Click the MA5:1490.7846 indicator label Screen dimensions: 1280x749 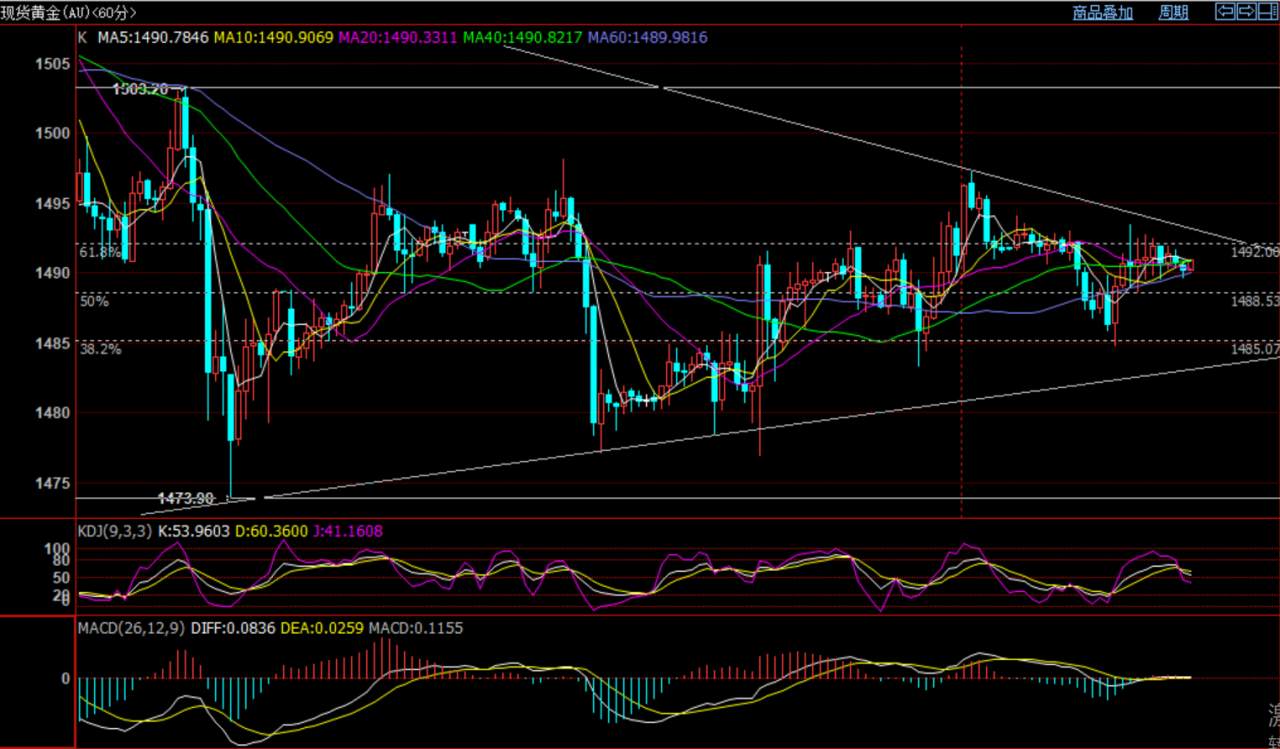153,38
